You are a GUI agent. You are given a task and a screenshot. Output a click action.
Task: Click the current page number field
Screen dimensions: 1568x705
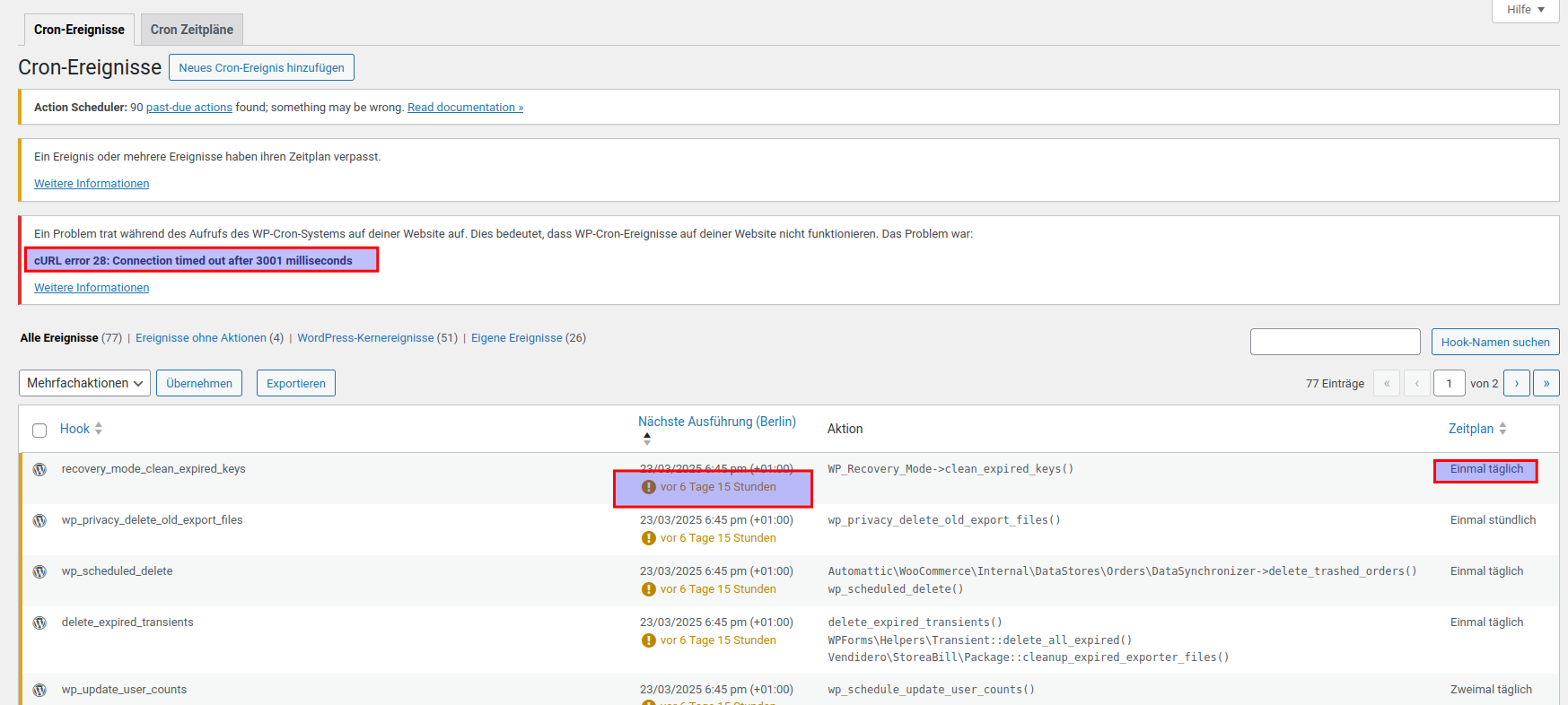[x=1449, y=383]
